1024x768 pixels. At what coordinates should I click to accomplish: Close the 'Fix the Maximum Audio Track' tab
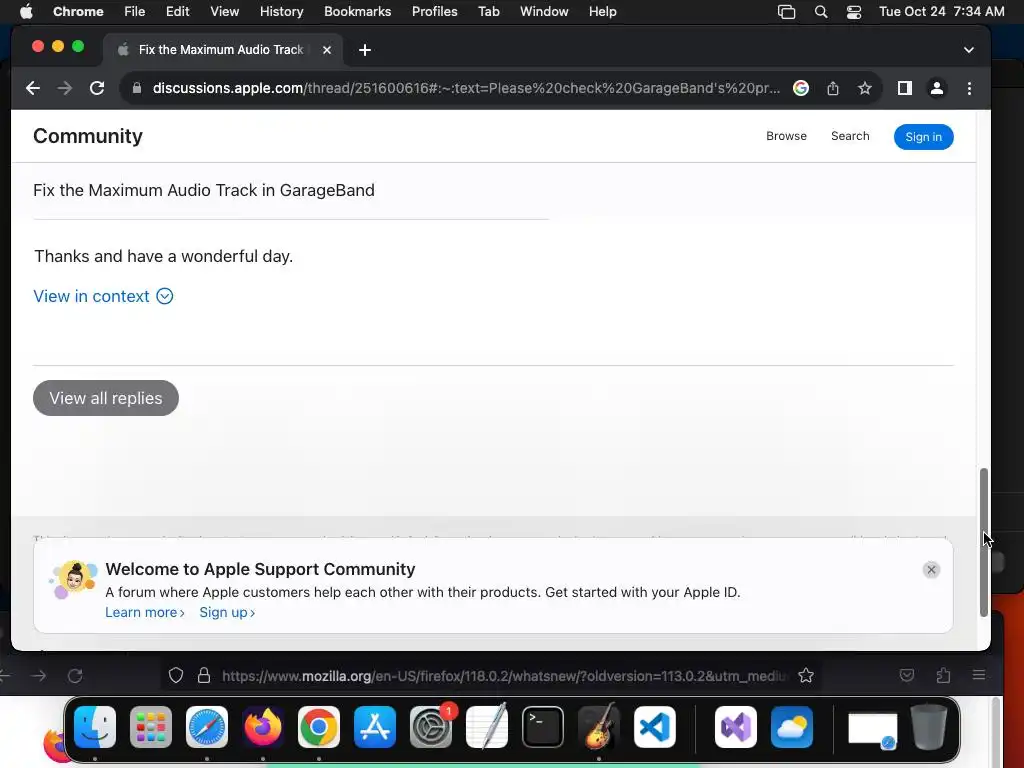pyautogui.click(x=327, y=50)
